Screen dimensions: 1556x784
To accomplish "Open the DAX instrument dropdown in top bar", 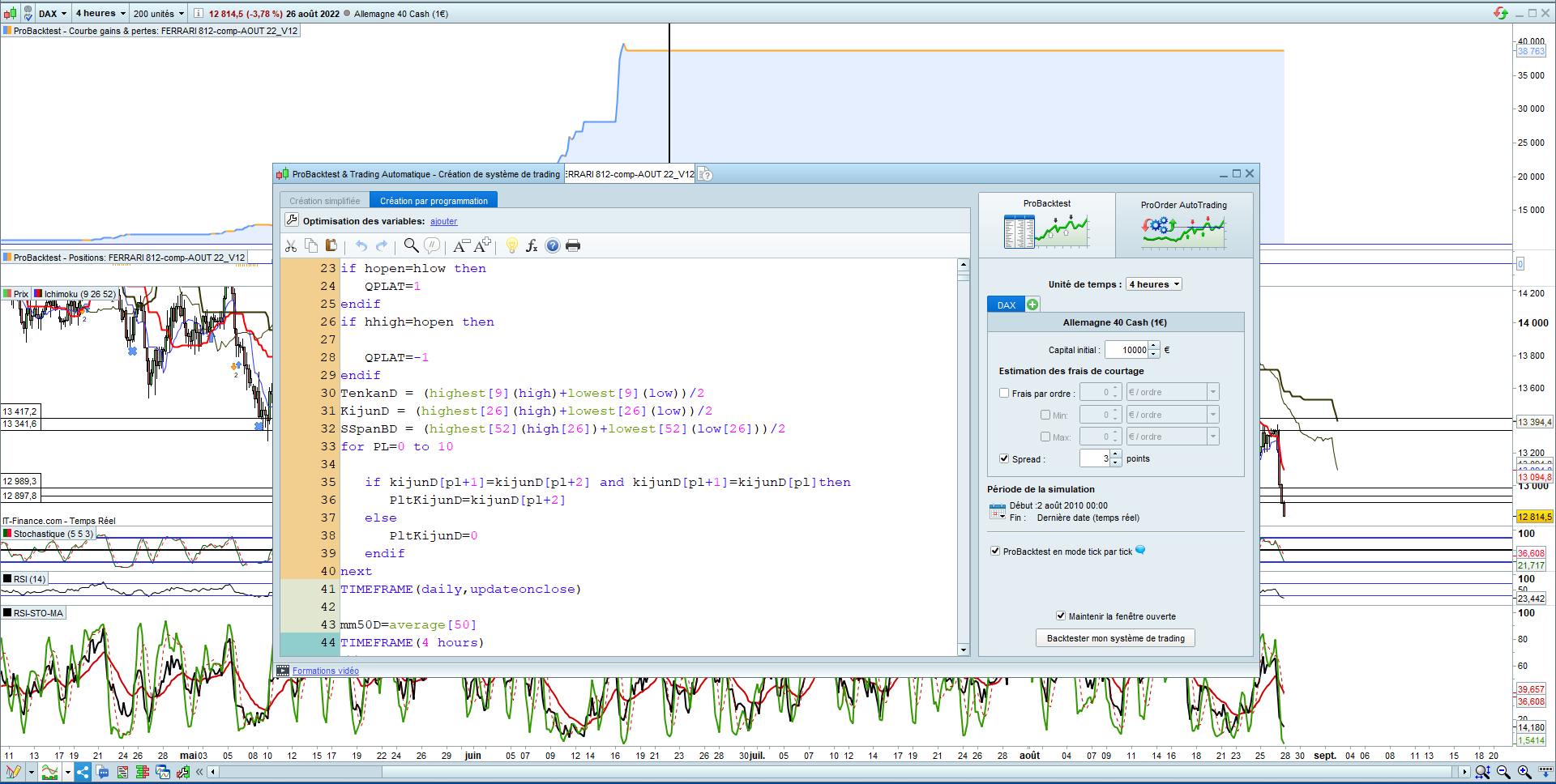I will tap(53, 14).
